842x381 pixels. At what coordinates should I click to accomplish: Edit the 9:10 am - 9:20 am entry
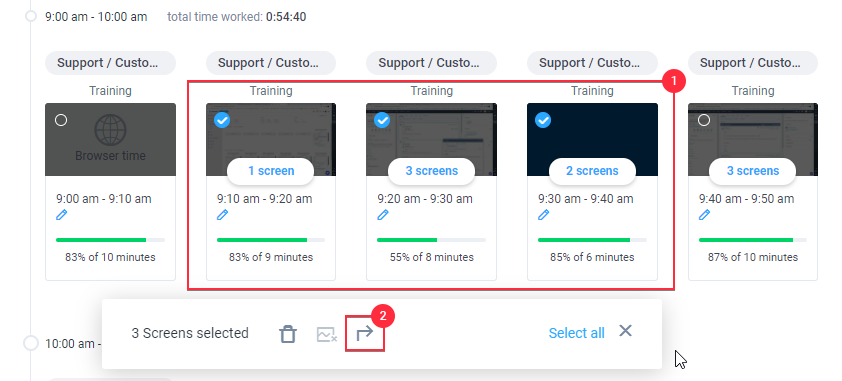222,215
